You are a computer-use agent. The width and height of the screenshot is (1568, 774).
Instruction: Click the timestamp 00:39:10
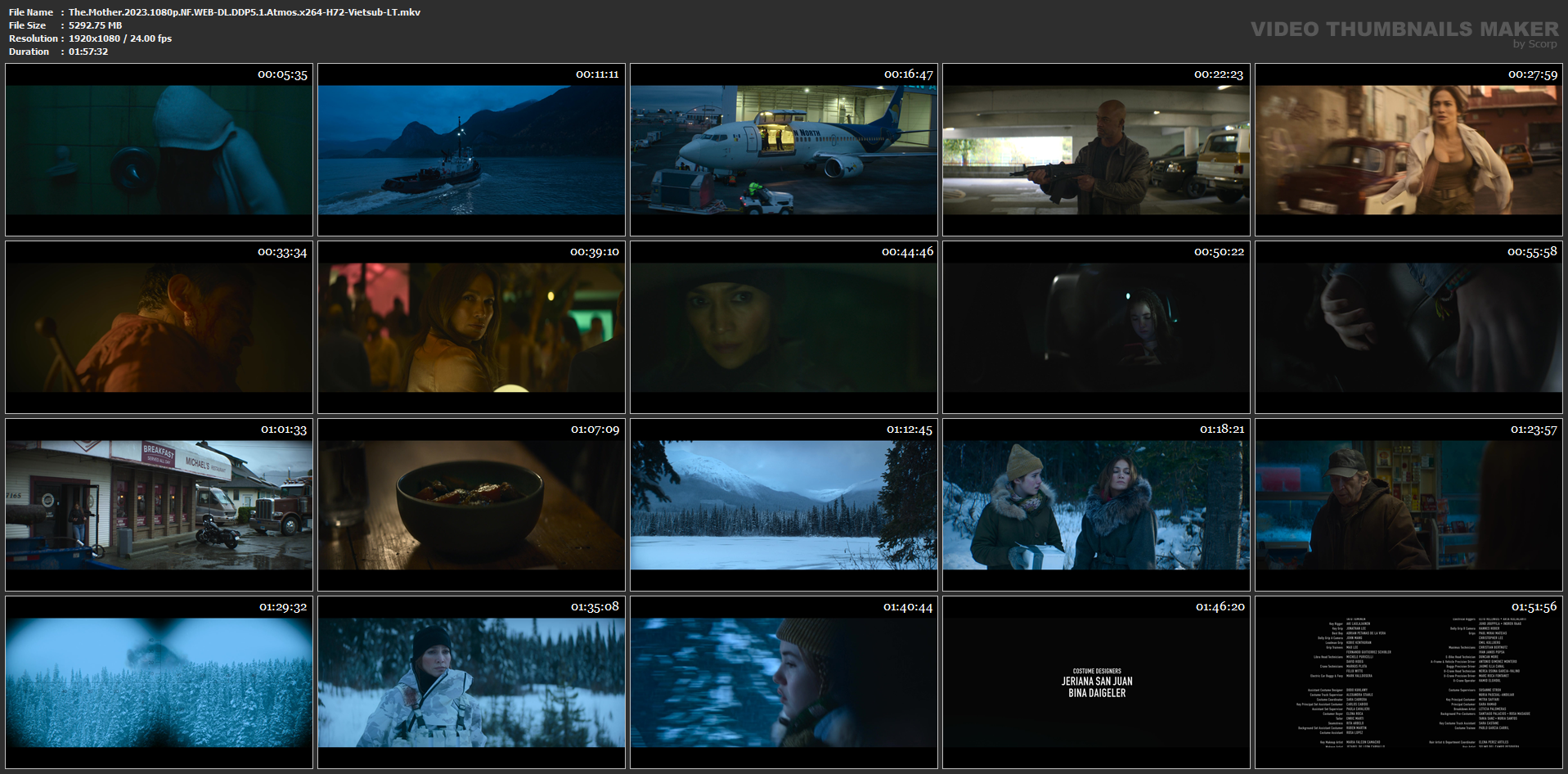[x=595, y=252]
